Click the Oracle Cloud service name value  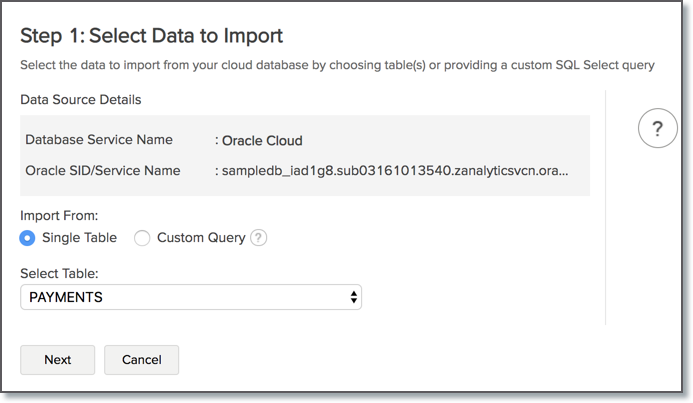coord(262,140)
